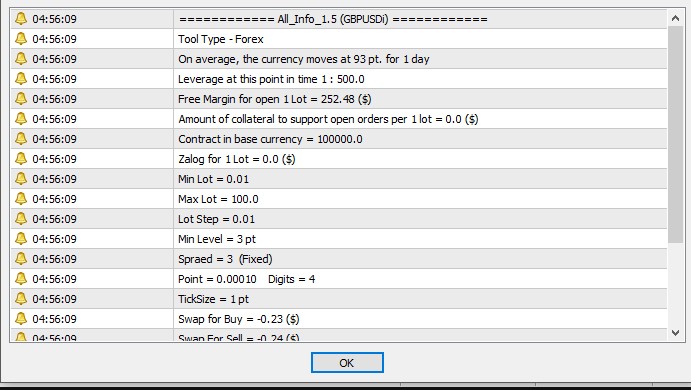The image size is (691, 390).
Task: Click the bell icon beside the All_Info_1.5 header row
Action: click(21, 19)
